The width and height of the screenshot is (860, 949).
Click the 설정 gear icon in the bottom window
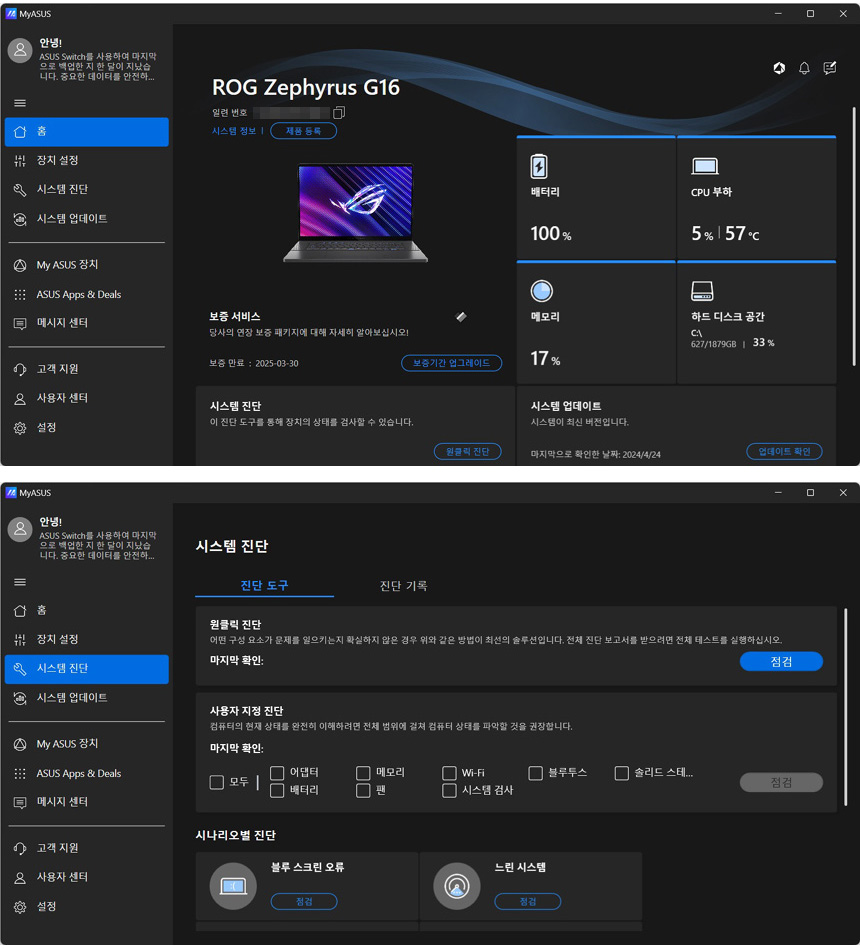click(x=20, y=907)
